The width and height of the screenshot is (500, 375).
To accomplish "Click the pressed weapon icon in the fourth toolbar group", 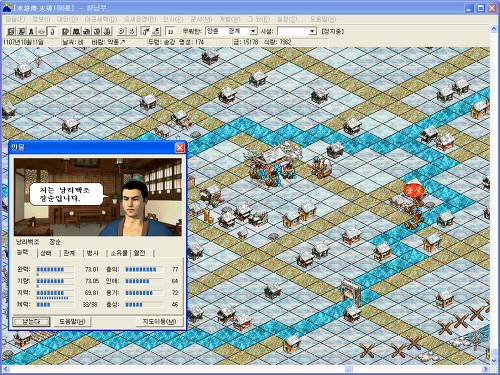I will [146, 31].
